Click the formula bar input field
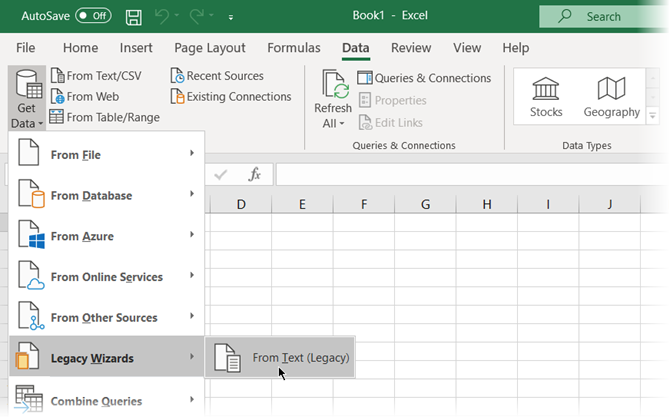The width and height of the screenshot is (670, 418). click(470, 175)
